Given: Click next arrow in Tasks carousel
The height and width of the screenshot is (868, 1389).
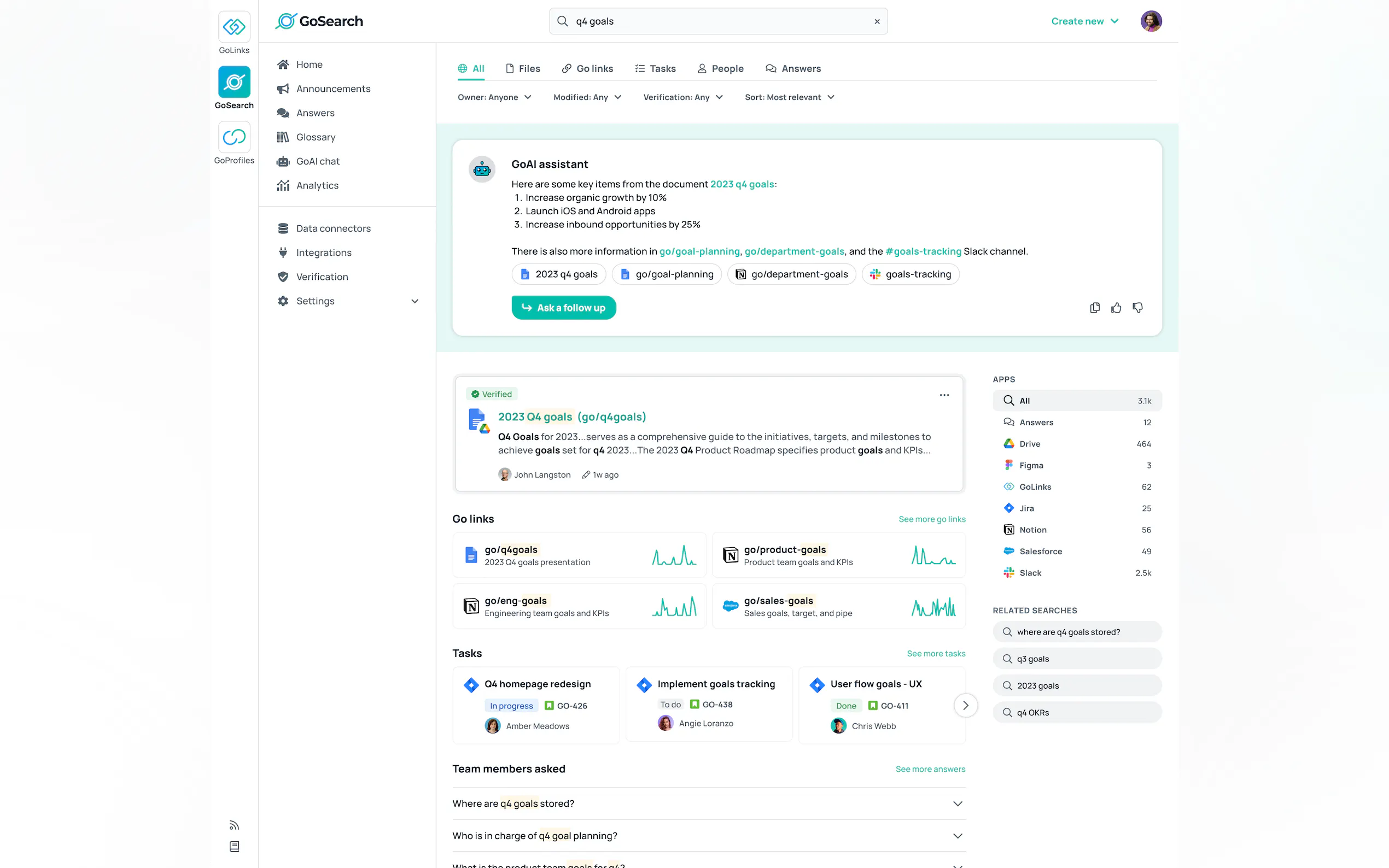Looking at the screenshot, I should coord(965,706).
